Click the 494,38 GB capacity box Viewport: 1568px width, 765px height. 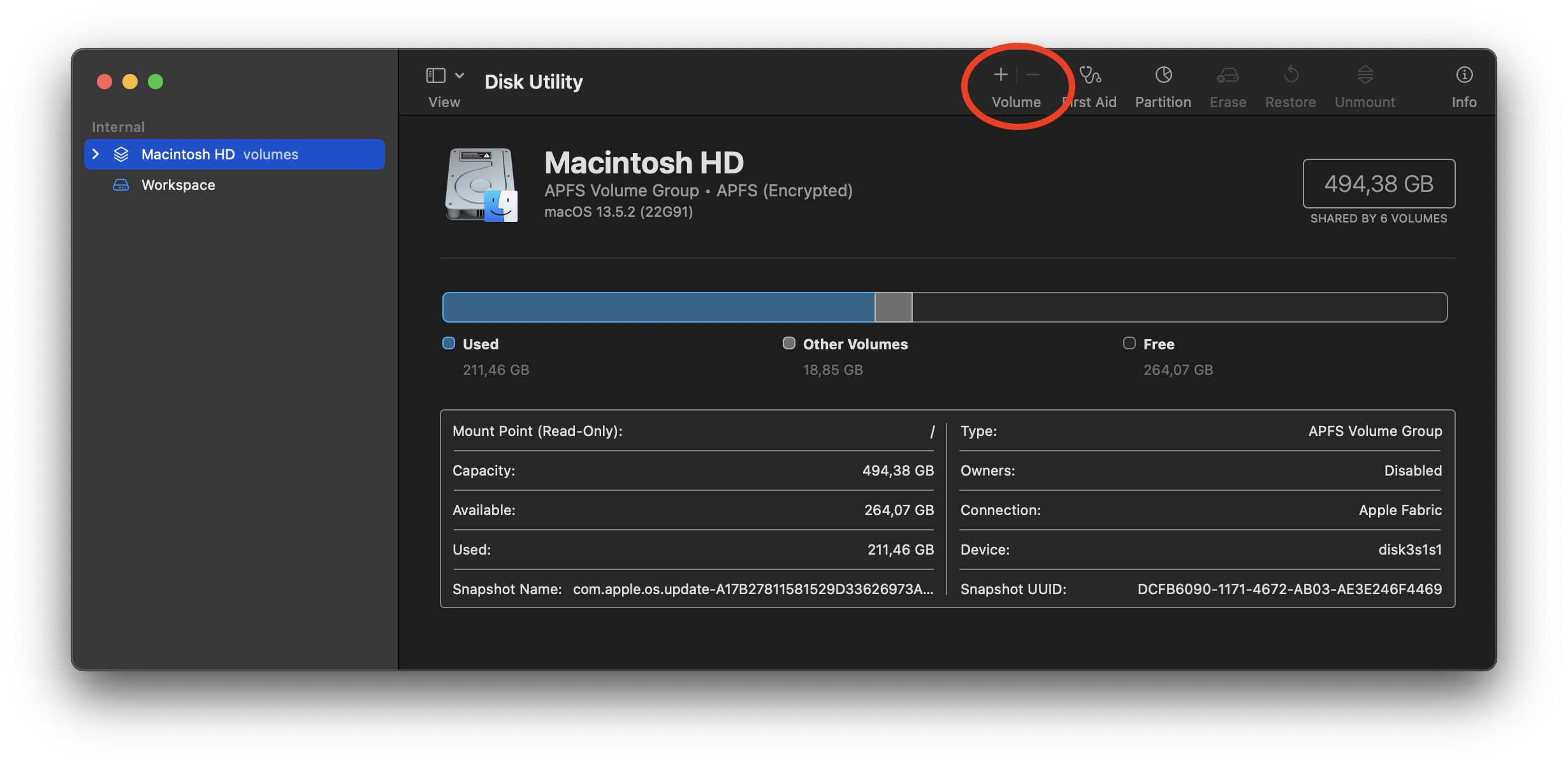[1379, 184]
